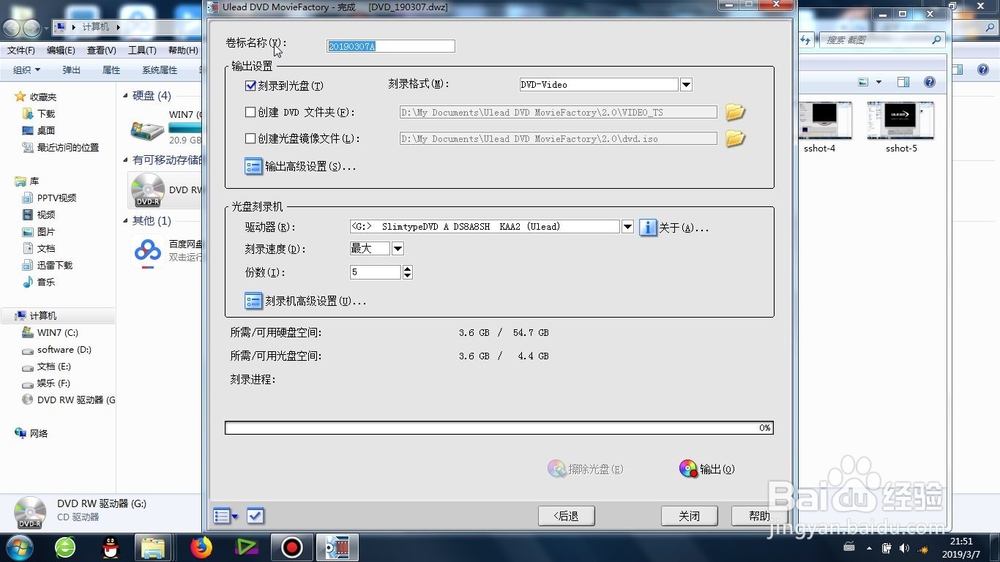Open folder browser for disc image file
This screenshot has height=562, width=1000.
coord(735,138)
